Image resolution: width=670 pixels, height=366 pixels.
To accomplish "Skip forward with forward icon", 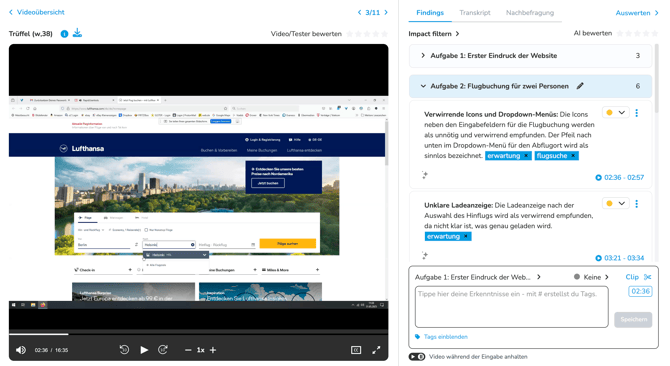I will 163,350.
